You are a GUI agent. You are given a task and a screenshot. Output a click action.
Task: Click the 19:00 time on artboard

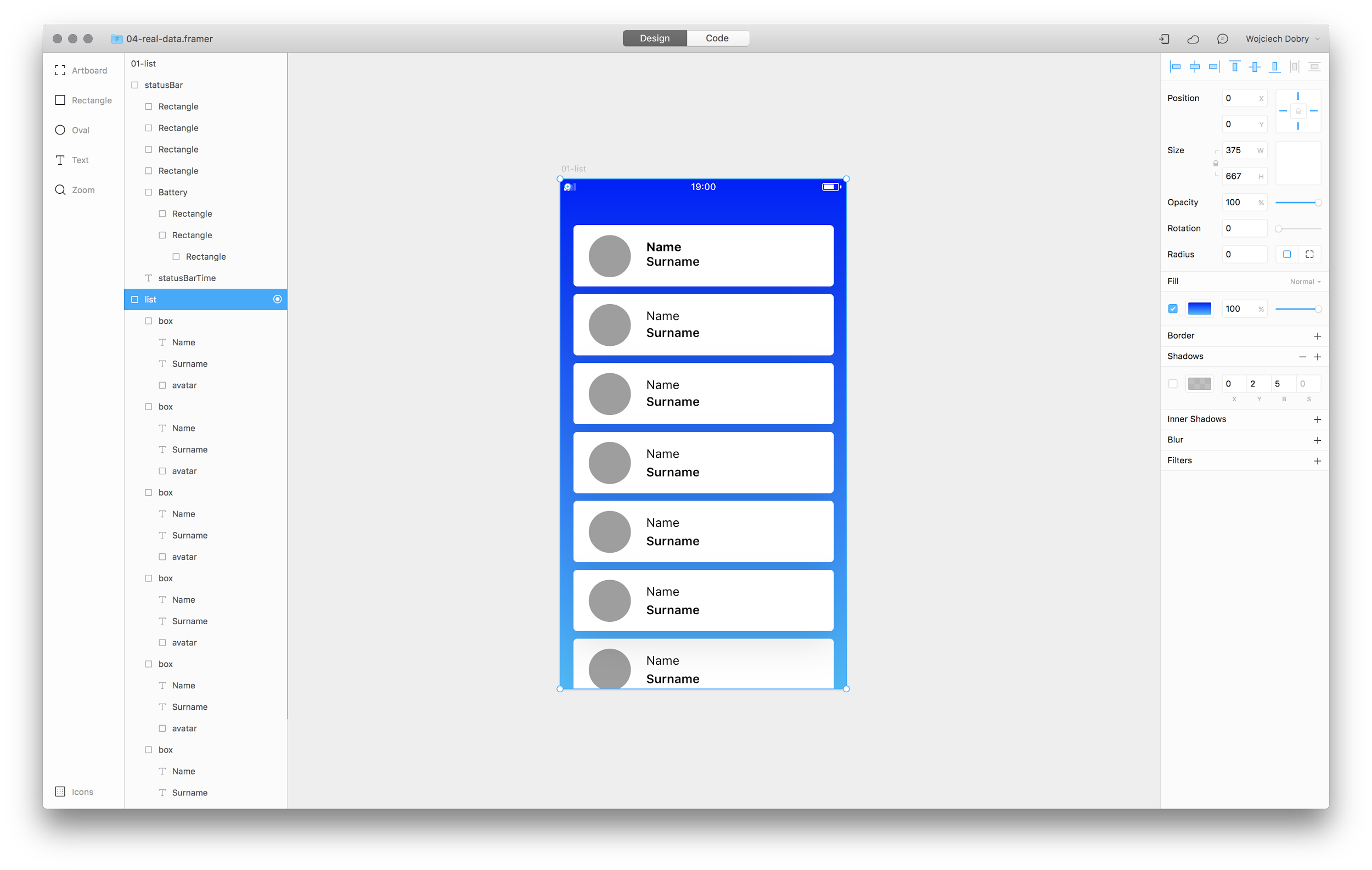pos(703,187)
